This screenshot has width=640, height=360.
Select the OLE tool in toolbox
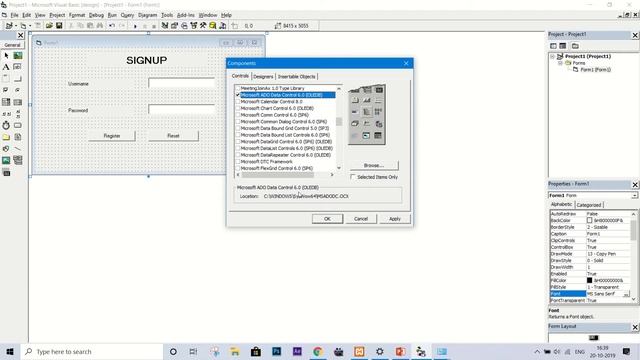tap(6, 173)
